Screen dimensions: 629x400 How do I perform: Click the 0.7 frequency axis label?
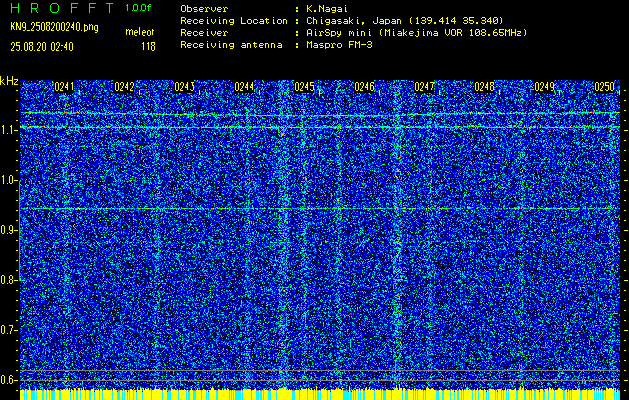pos(8,330)
